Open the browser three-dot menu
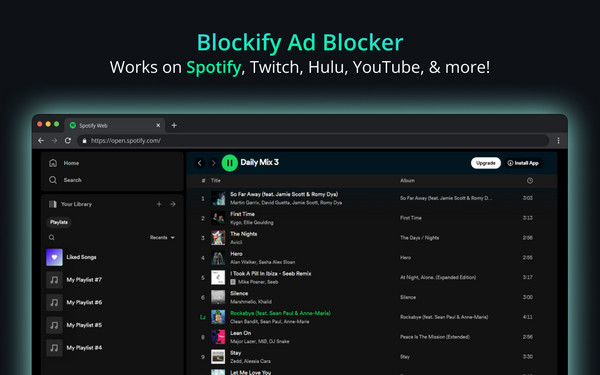 click(x=558, y=140)
